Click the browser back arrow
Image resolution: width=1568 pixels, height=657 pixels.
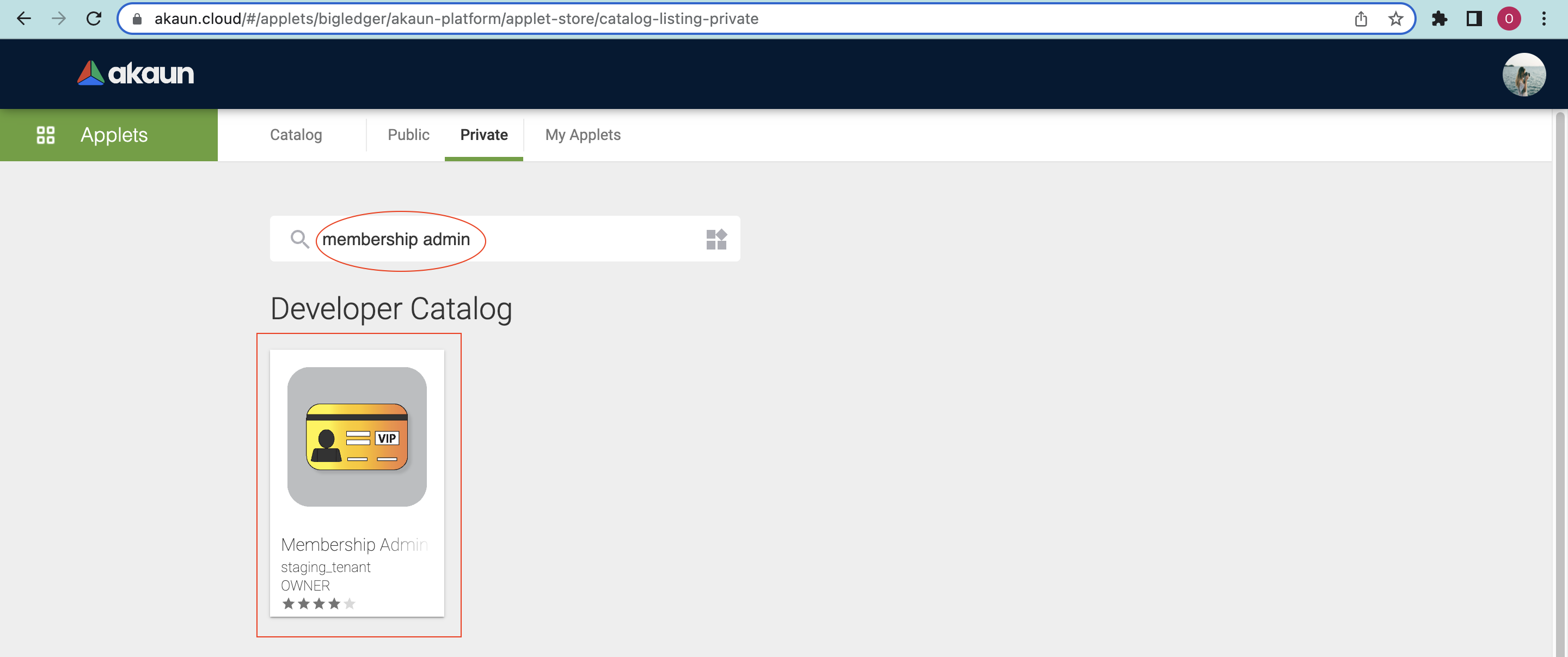coord(24,19)
